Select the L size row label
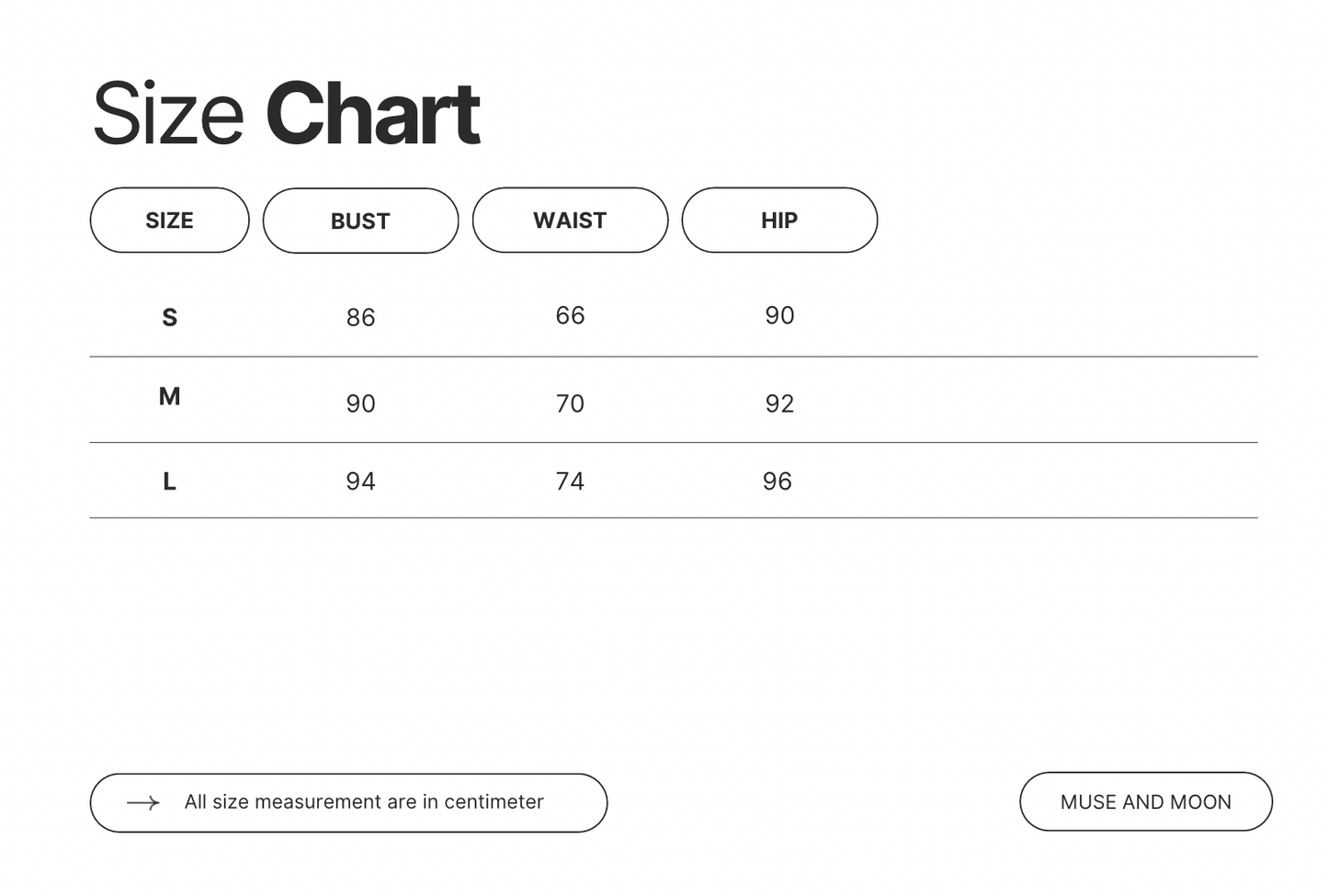The width and height of the screenshot is (1328, 896). pos(169,482)
